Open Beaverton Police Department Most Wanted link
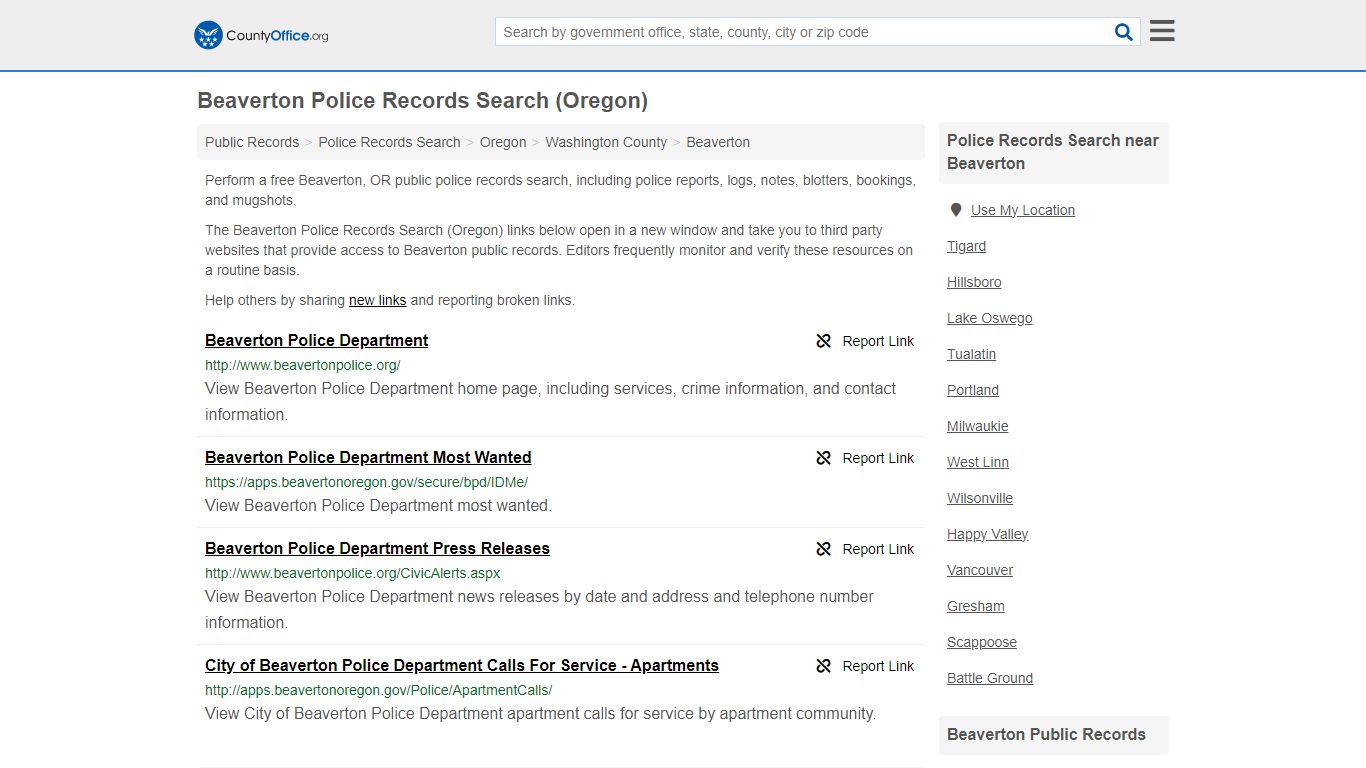Image resolution: width=1366 pixels, height=768 pixels. 368,457
